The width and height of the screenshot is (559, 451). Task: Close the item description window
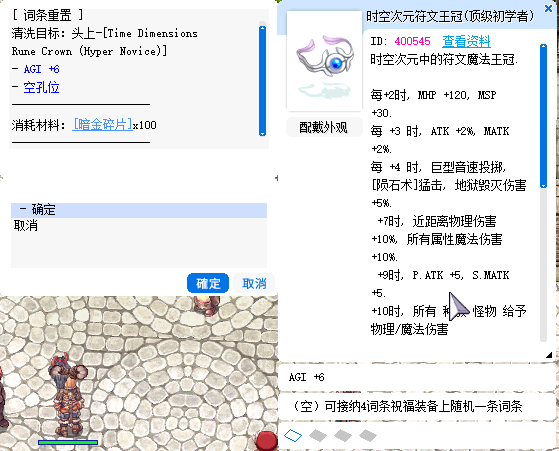[x=549, y=8]
